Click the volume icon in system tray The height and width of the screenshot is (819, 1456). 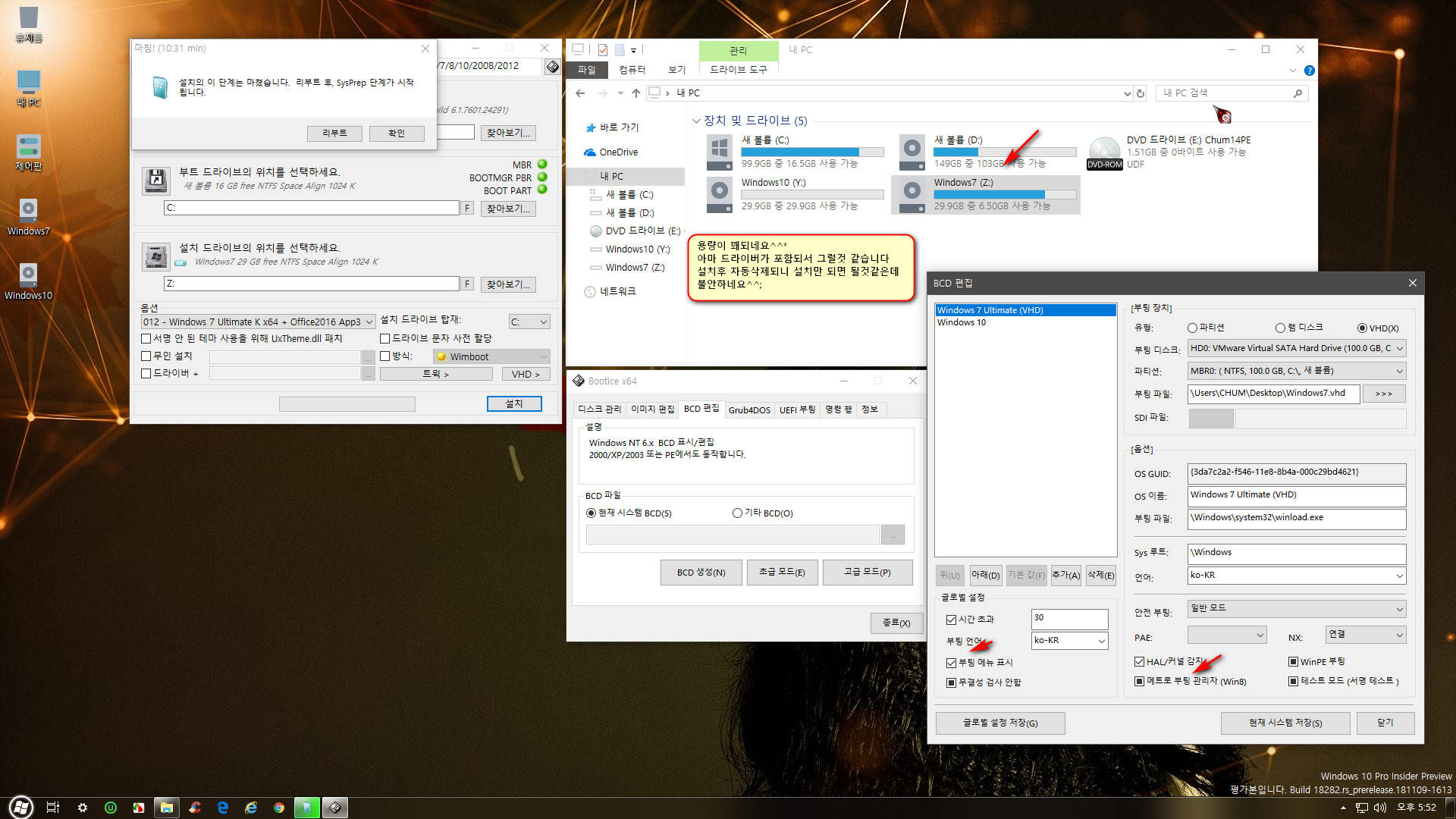1380,808
